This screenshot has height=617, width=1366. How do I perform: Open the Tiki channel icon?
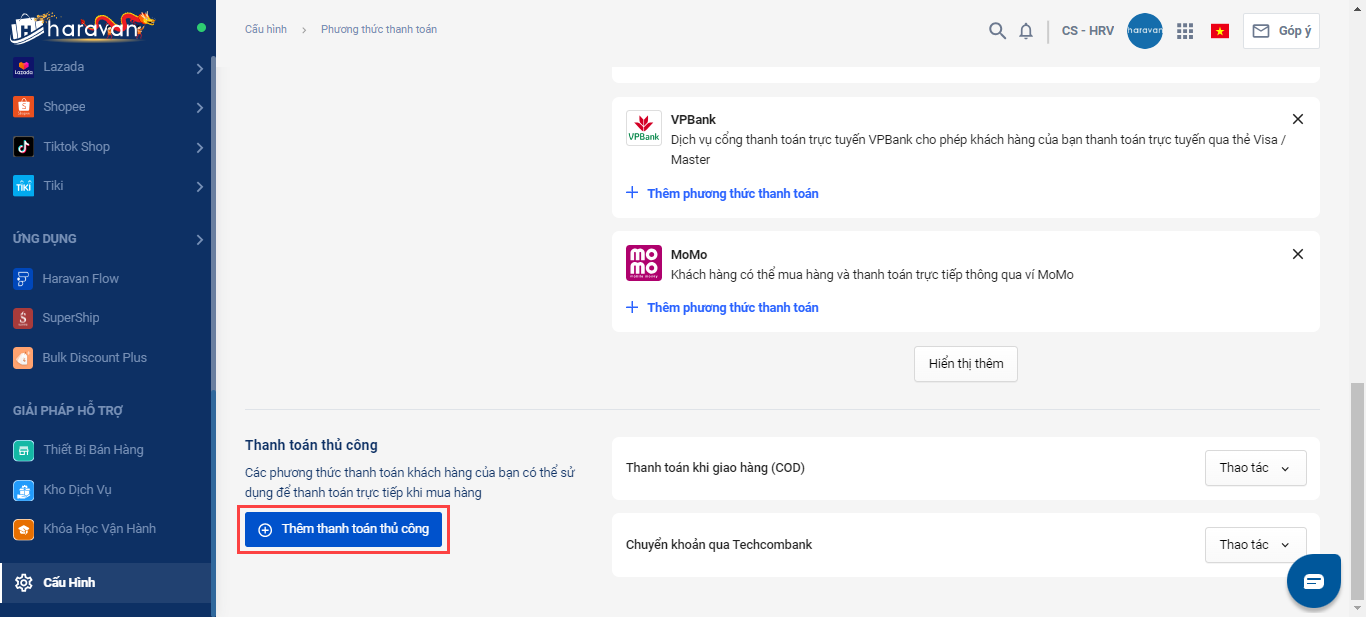point(23,186)
